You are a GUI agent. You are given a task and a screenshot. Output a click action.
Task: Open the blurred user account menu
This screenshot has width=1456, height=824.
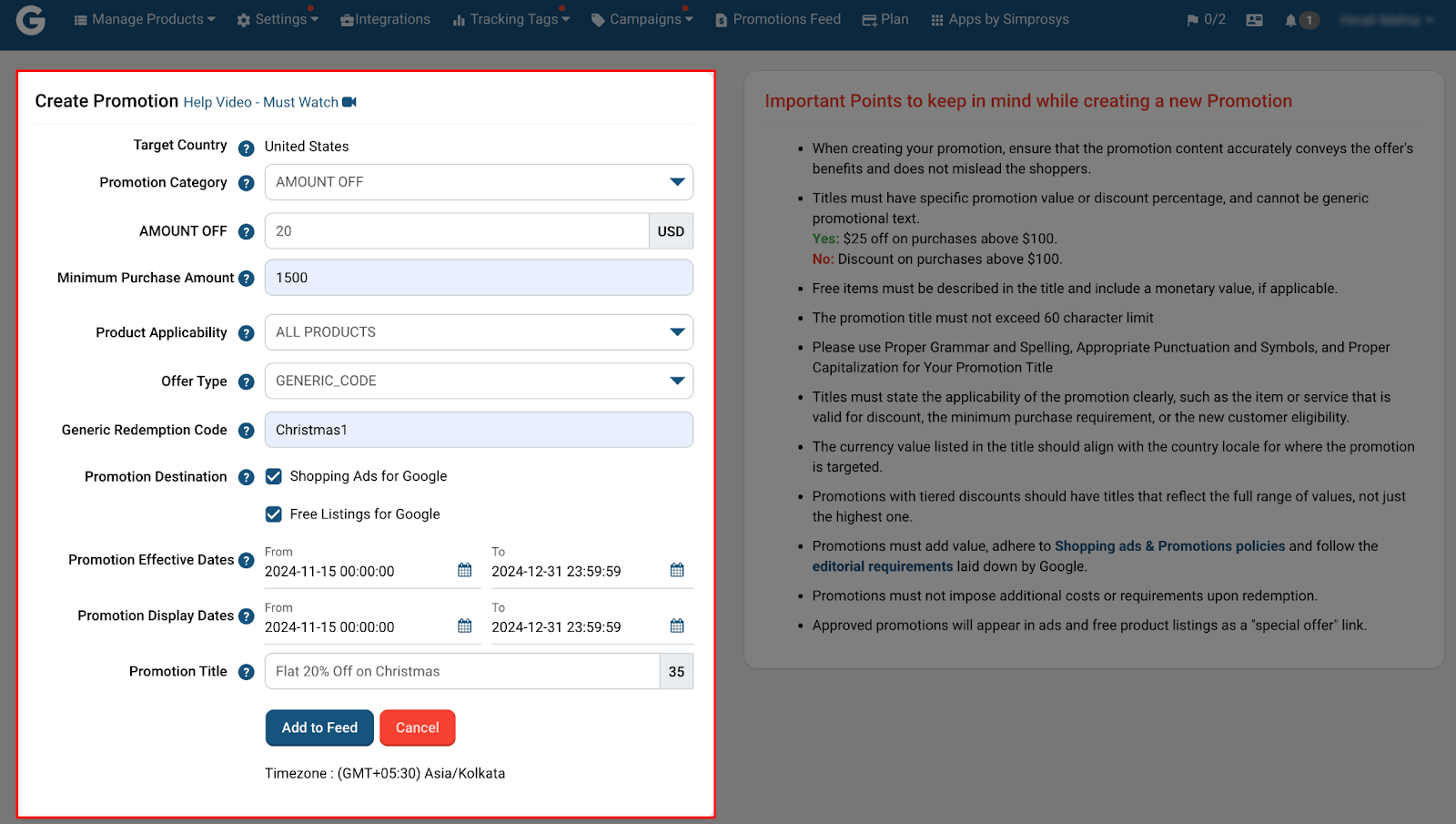[1386, 19]
